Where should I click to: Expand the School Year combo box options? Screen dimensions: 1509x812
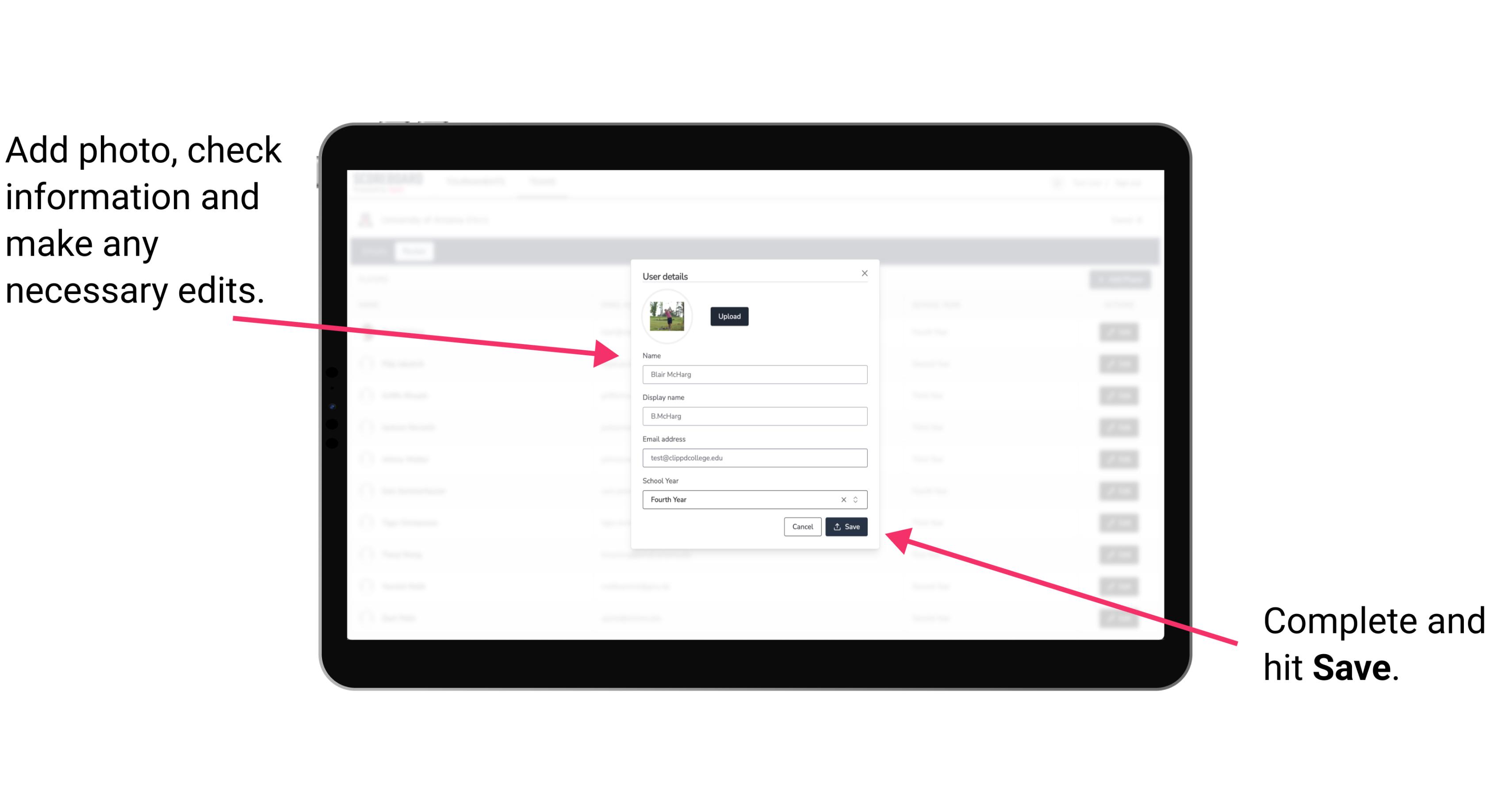coord(857,499)
